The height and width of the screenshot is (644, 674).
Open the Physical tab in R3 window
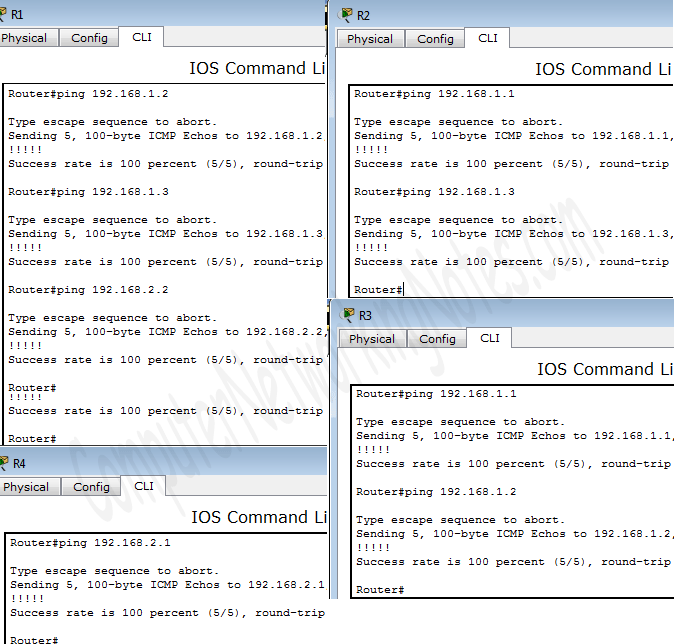pos(372,339)
